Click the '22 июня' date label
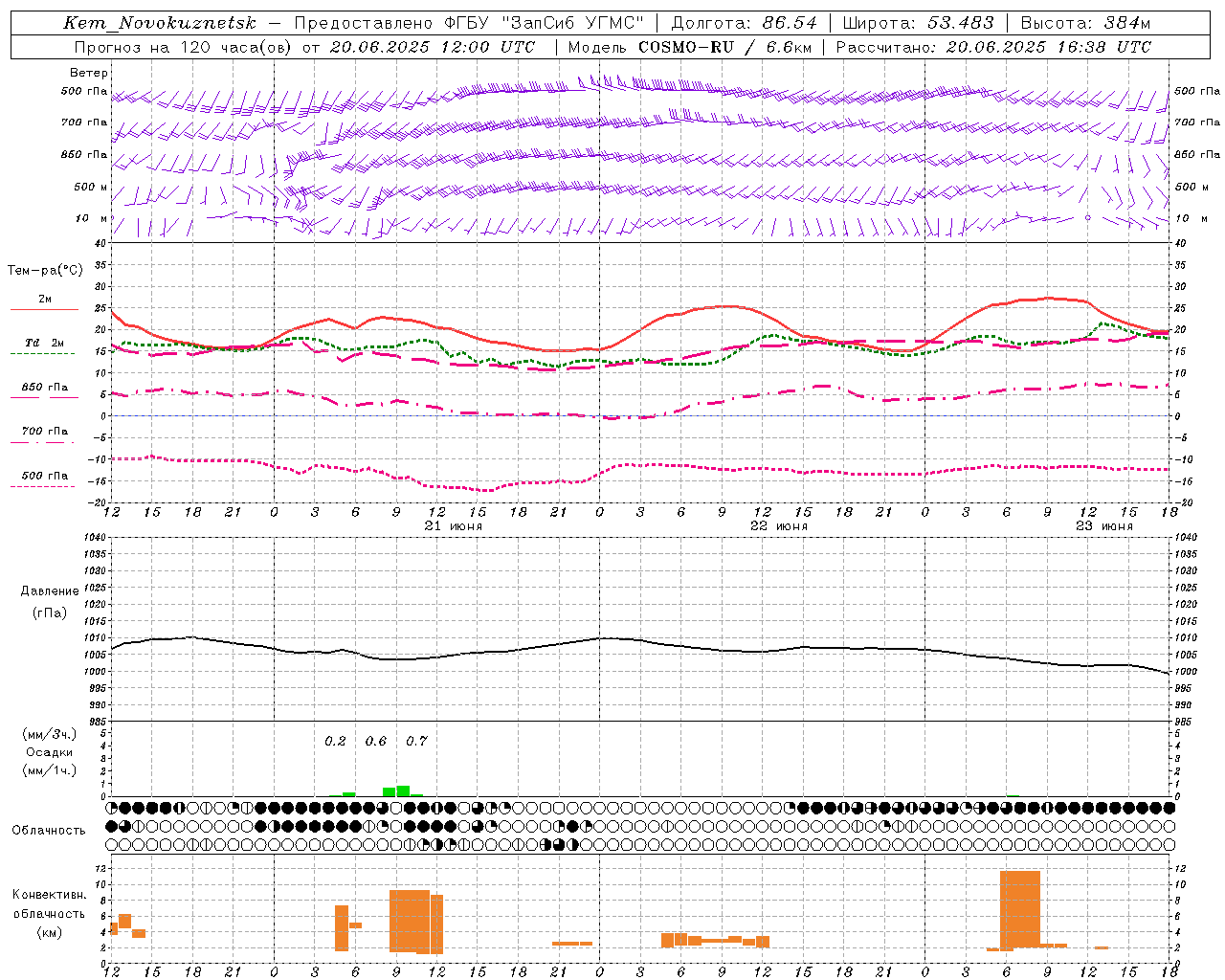 pyautogui.click(x=779, y=526)
